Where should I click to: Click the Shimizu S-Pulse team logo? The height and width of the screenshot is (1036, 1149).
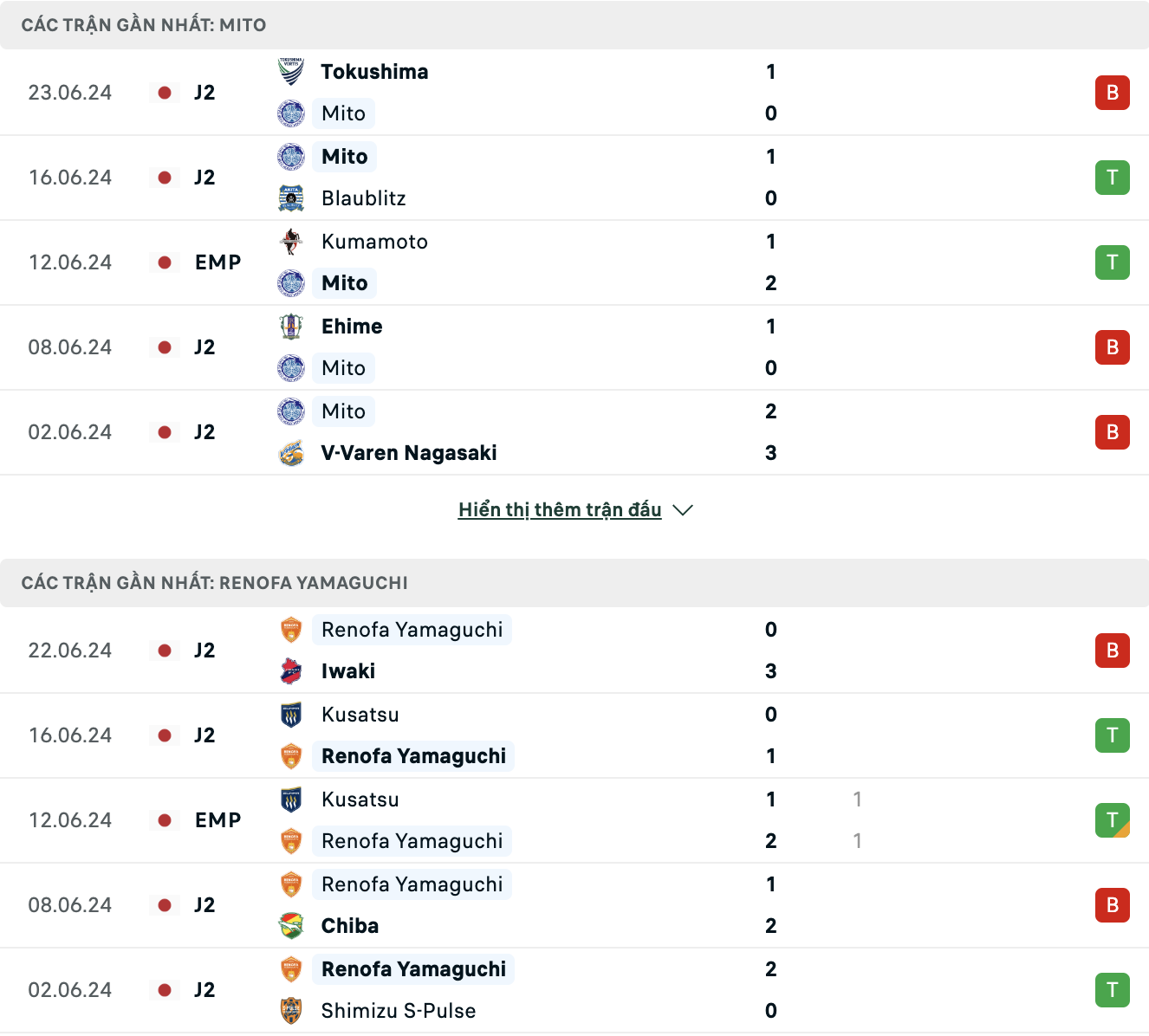tap(291, 1011)
